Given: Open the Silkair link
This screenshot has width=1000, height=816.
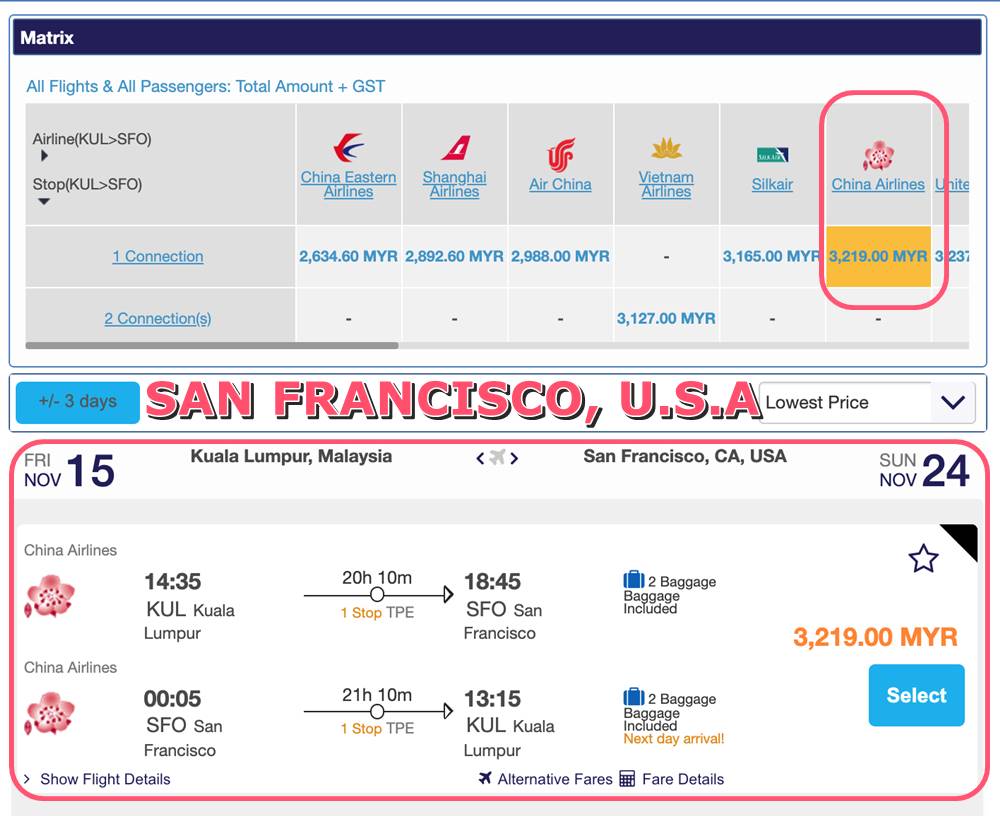Looking at the screenshot, I should pos(772,184).
